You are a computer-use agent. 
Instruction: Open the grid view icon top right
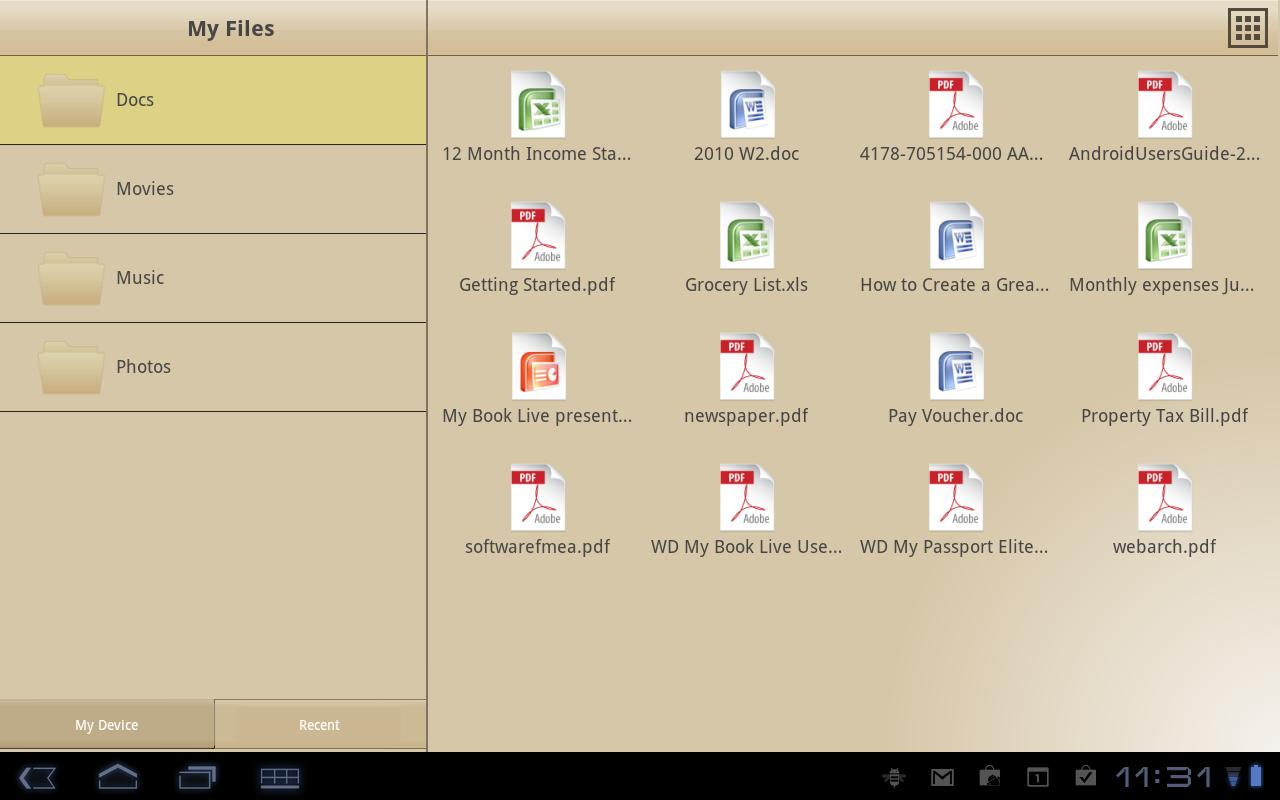[1247, 27]
